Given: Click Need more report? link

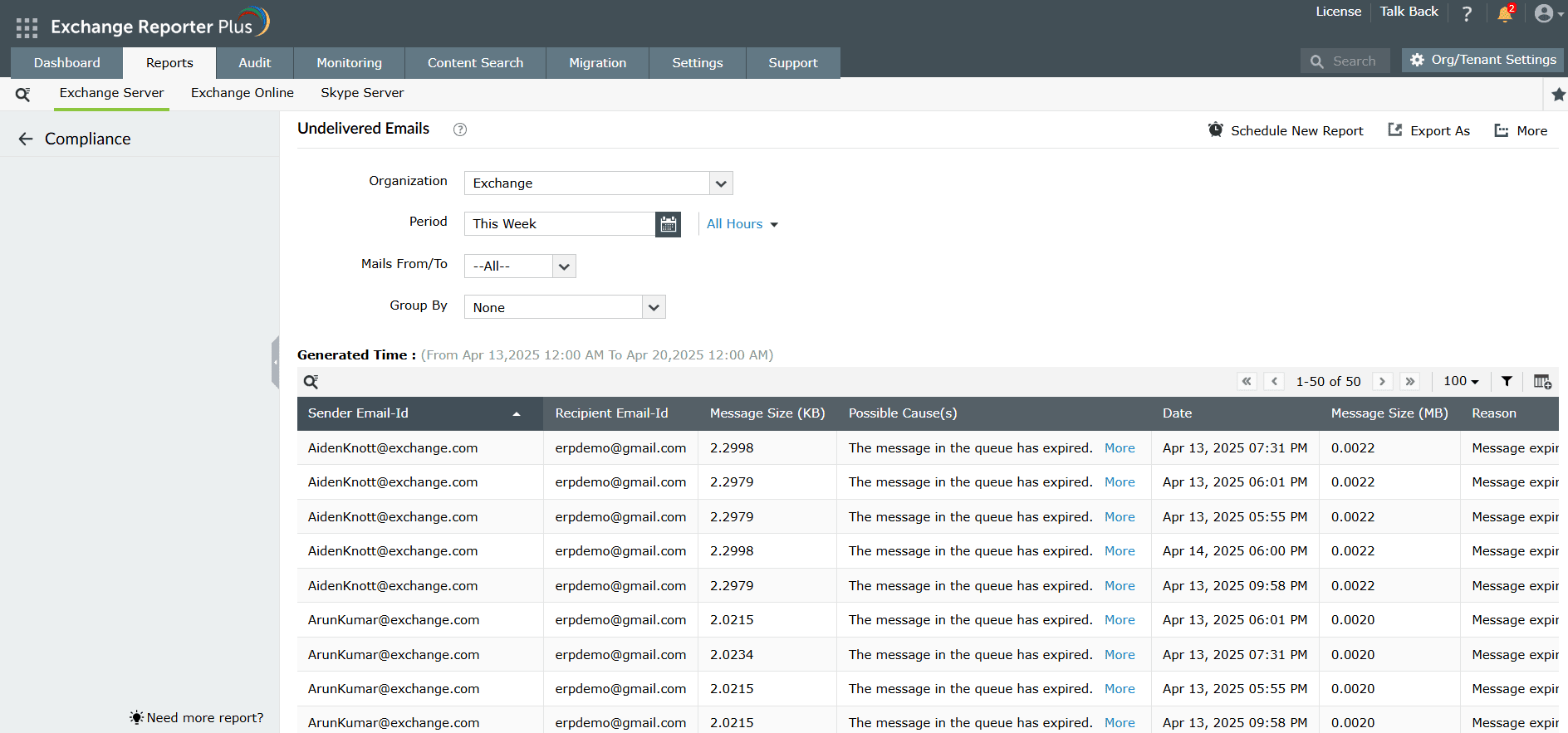Looking at the screenshot, I should tap(197, 718).
